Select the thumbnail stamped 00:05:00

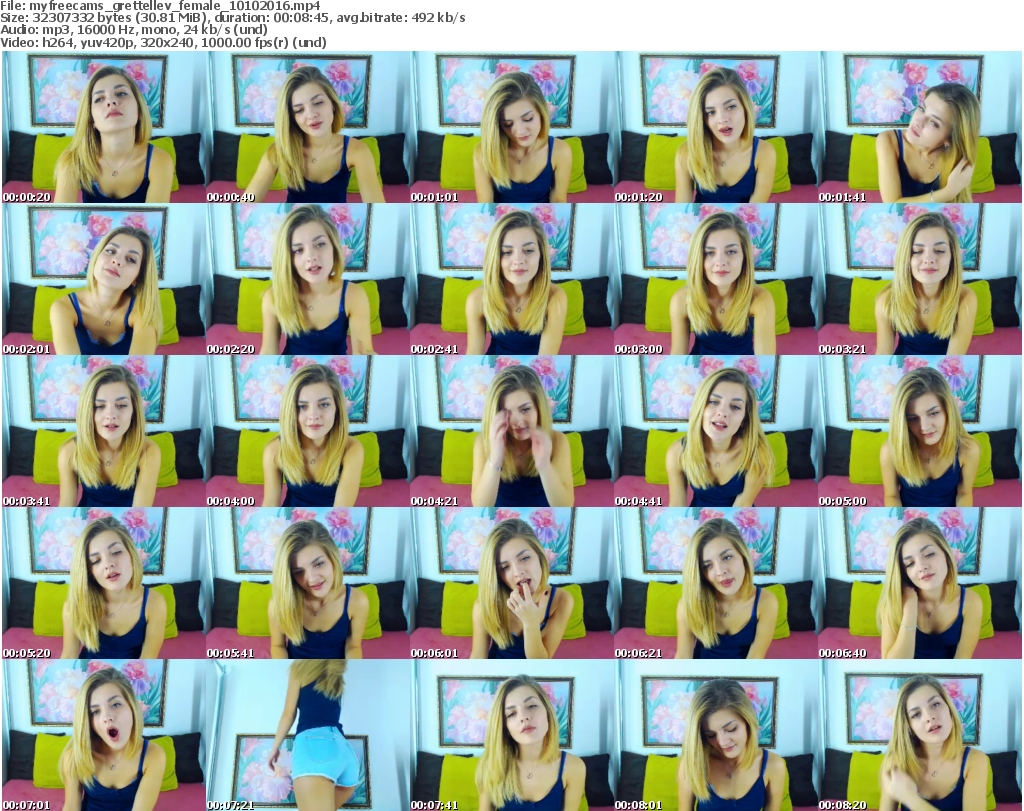(920, 431)
